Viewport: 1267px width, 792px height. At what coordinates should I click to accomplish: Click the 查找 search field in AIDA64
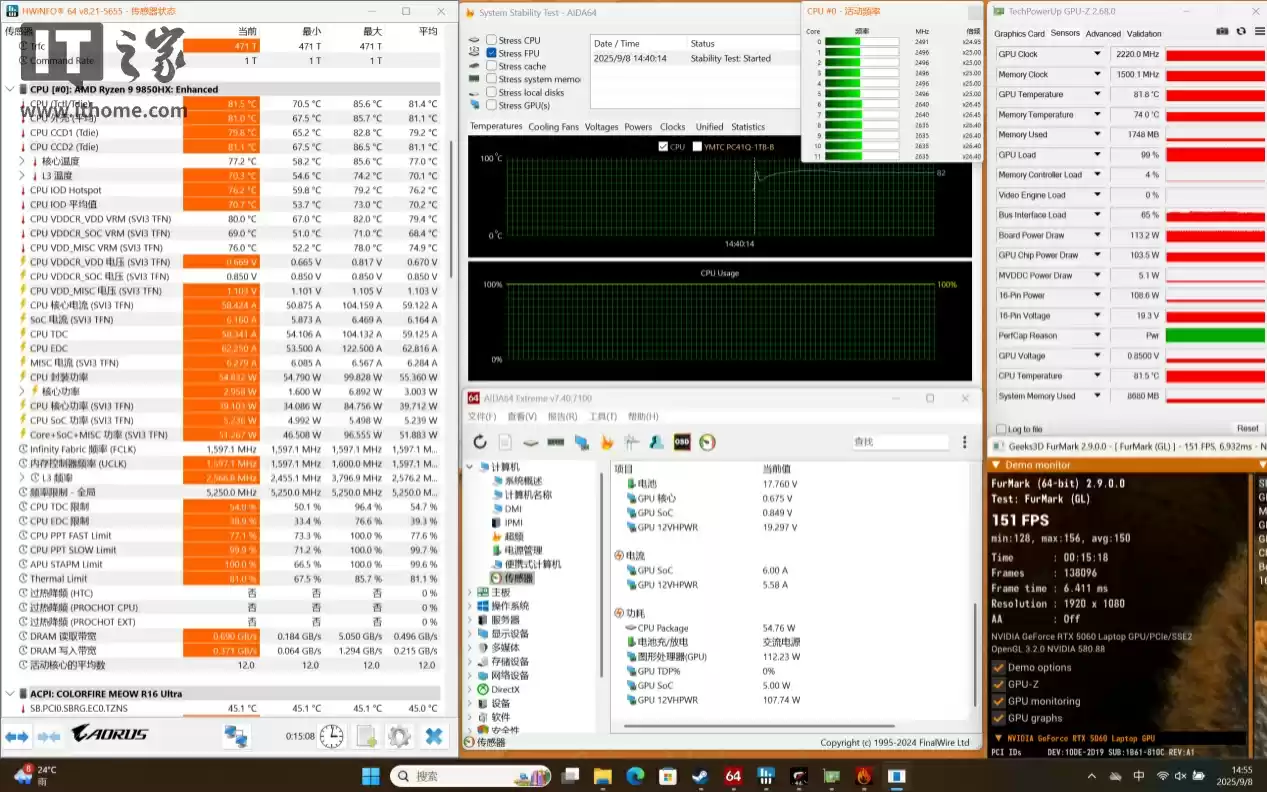click(900, 441)
